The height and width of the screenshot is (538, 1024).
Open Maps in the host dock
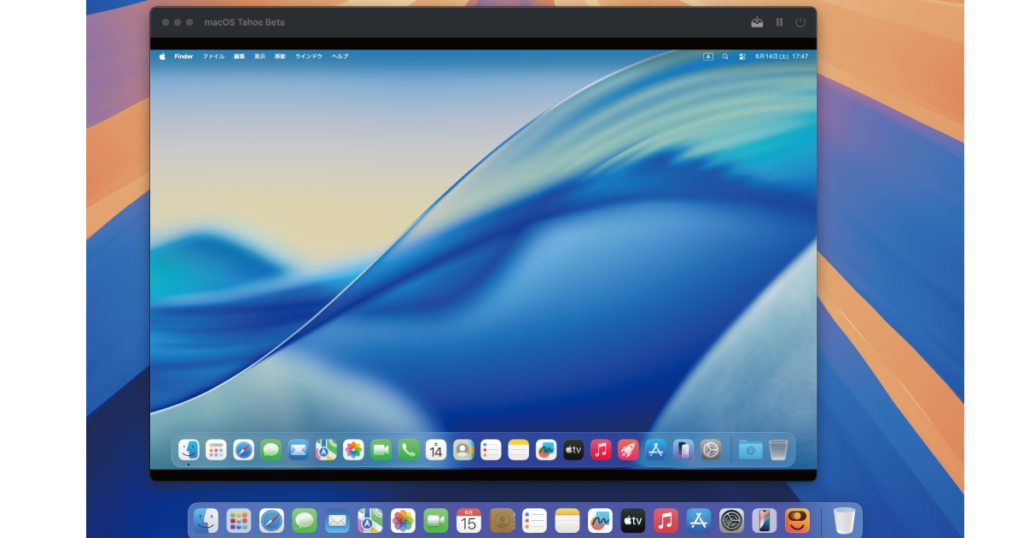coord(370,520)
